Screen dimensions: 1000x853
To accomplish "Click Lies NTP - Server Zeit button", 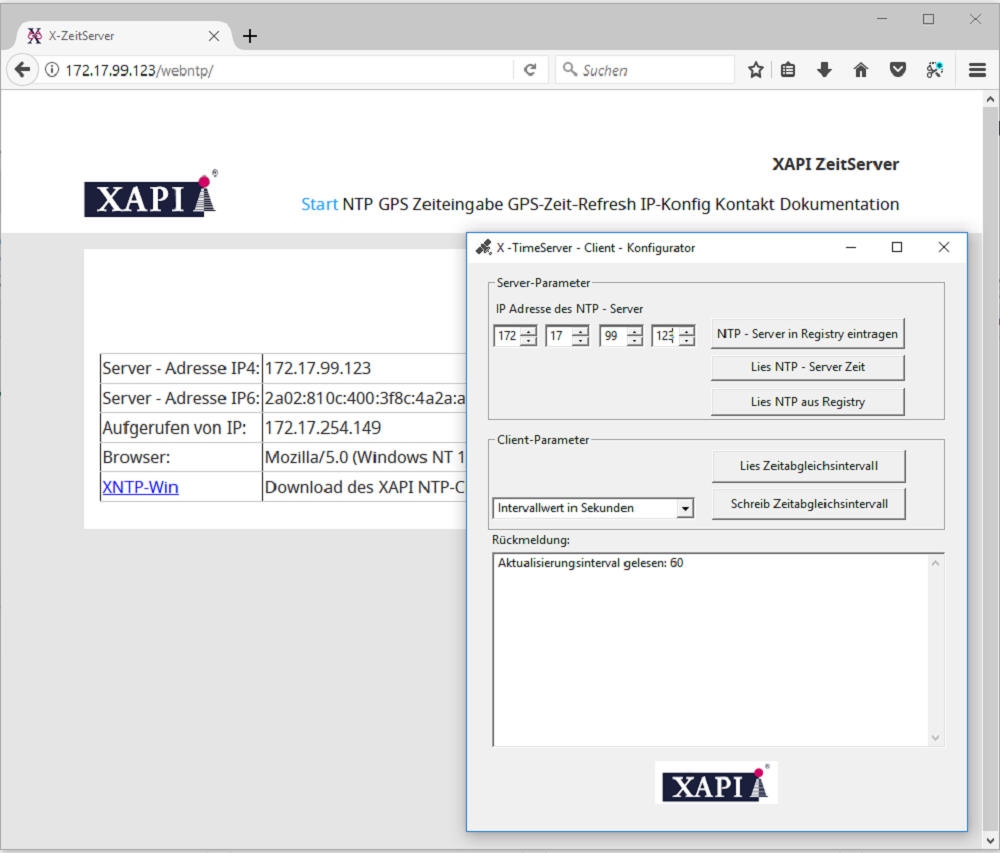I will click(807, 367).
